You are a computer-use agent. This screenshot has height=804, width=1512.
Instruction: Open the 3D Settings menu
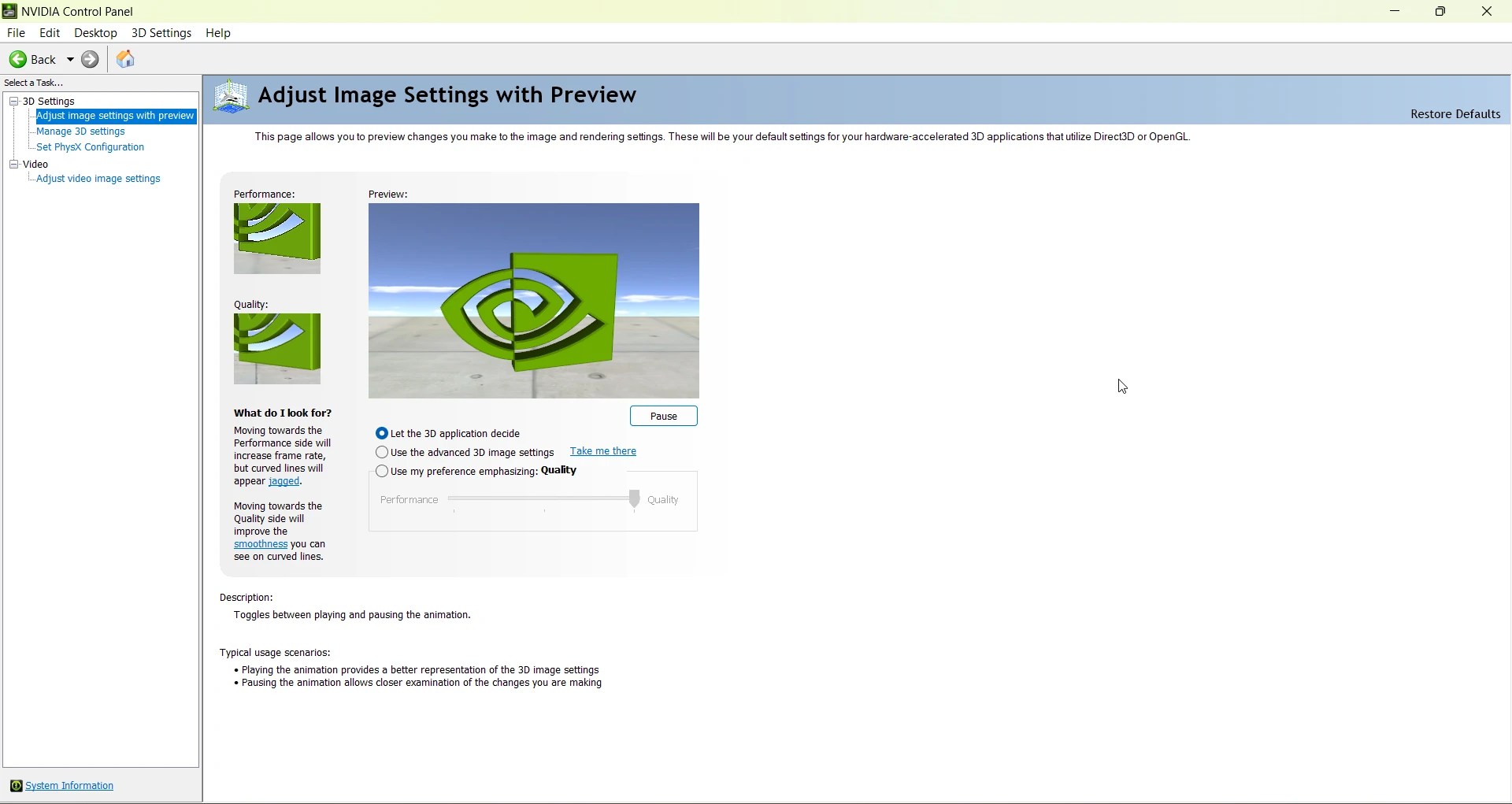tap(161, 33)
